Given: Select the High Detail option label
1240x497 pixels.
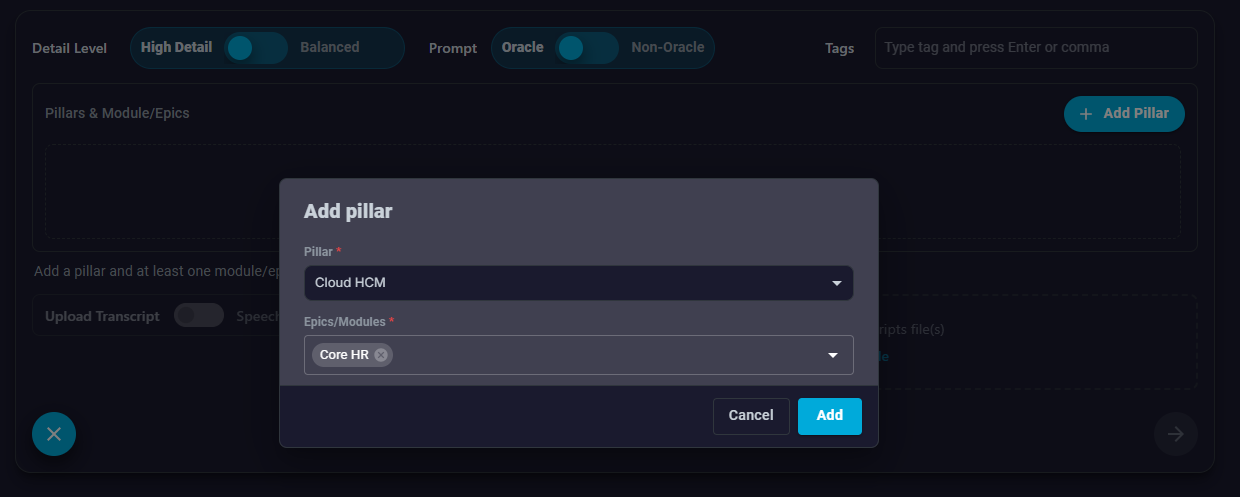Looking at the screenshot, I should point(176,47).
